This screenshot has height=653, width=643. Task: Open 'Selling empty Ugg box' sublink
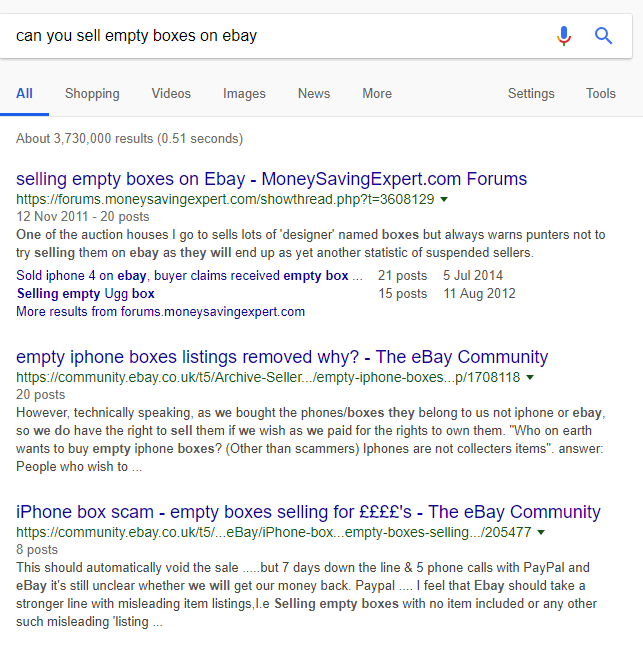[x=85, y=294]
